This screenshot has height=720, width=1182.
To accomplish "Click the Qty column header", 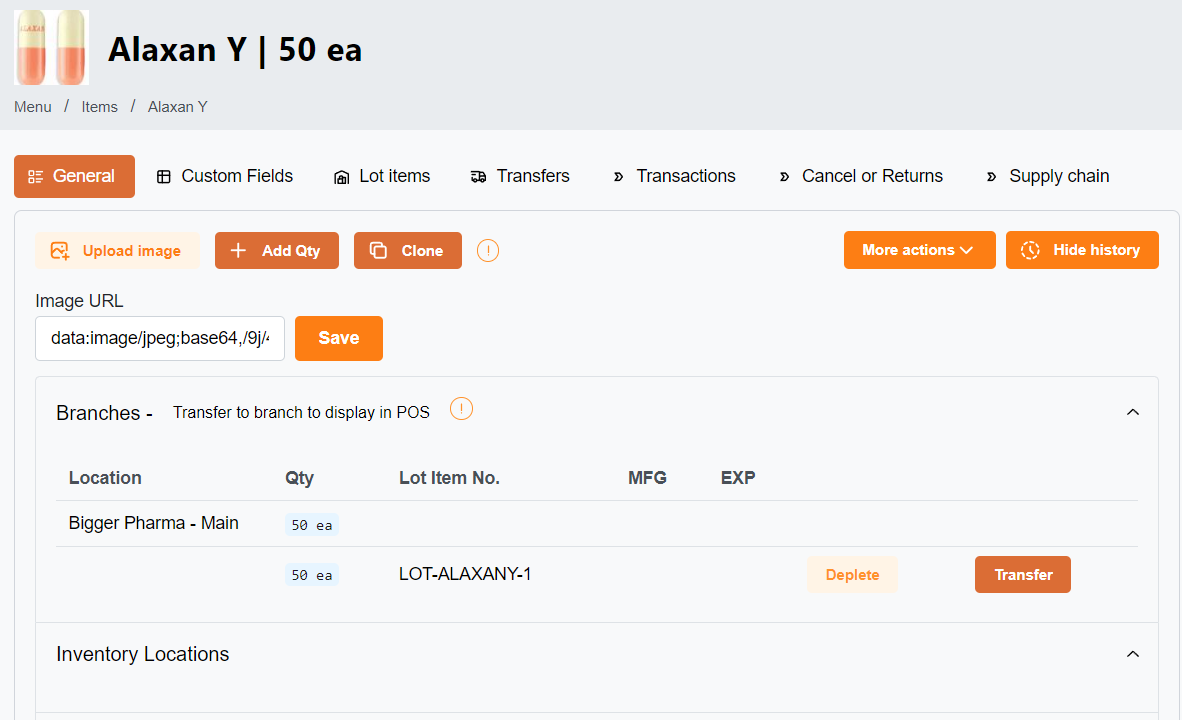I will pos(299,478).
